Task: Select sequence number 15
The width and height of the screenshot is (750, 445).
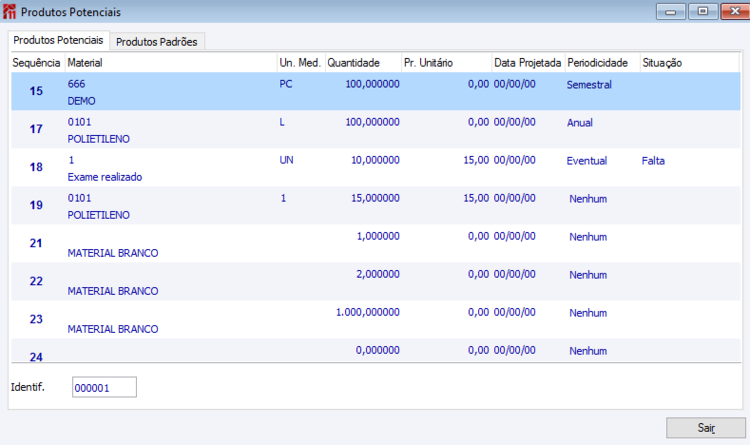Action: click(x=36, y=91)
